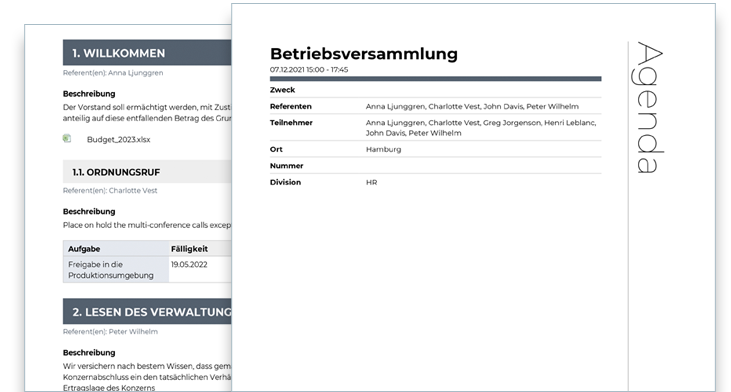Click Beschreibung heading under ORDNUNGSRUF
Viewport: 731px width, 392px height.
89,212
